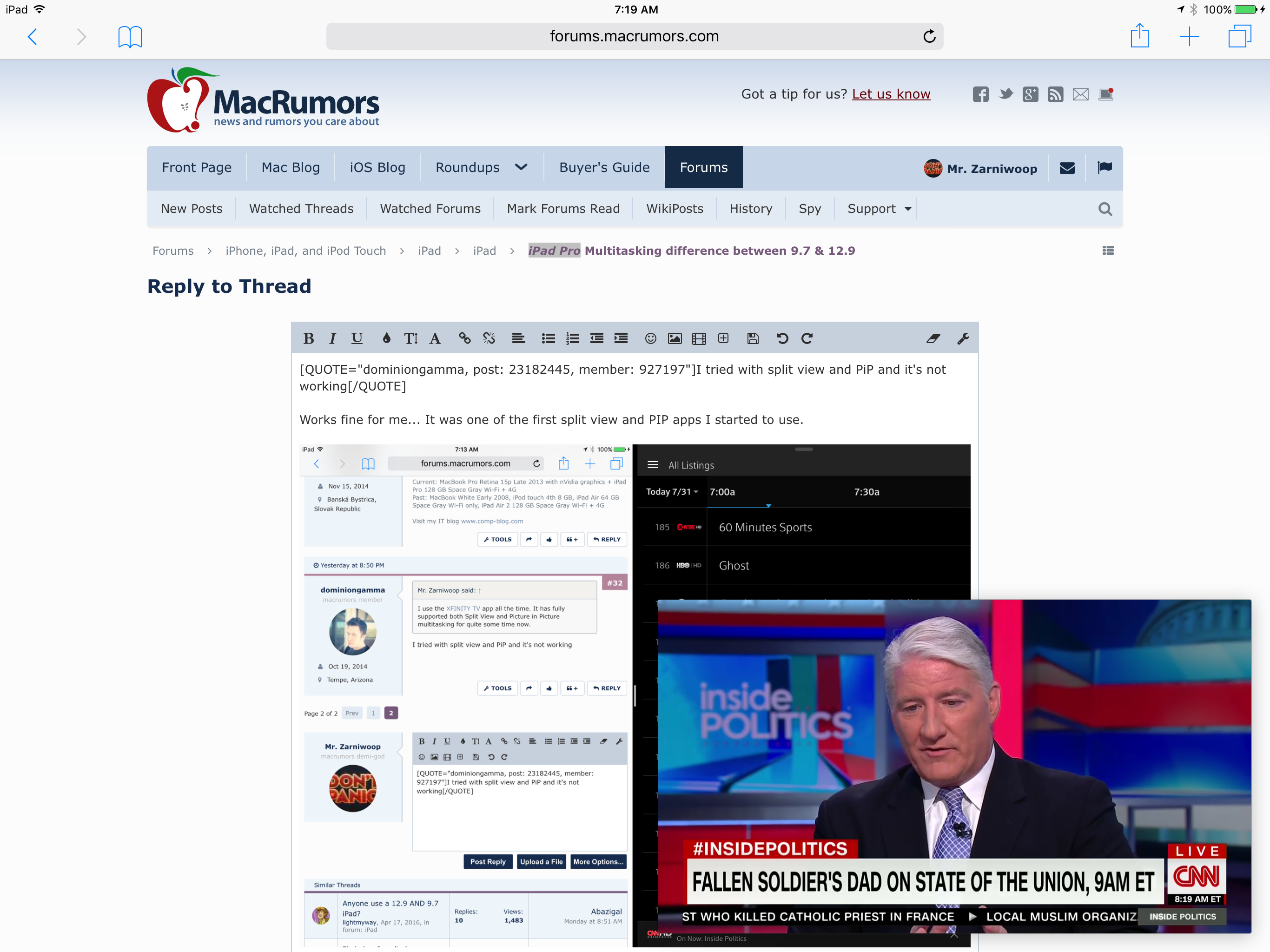Insert media film icon
This screenshot has width=1270, height=952.
tap(699, 338)
